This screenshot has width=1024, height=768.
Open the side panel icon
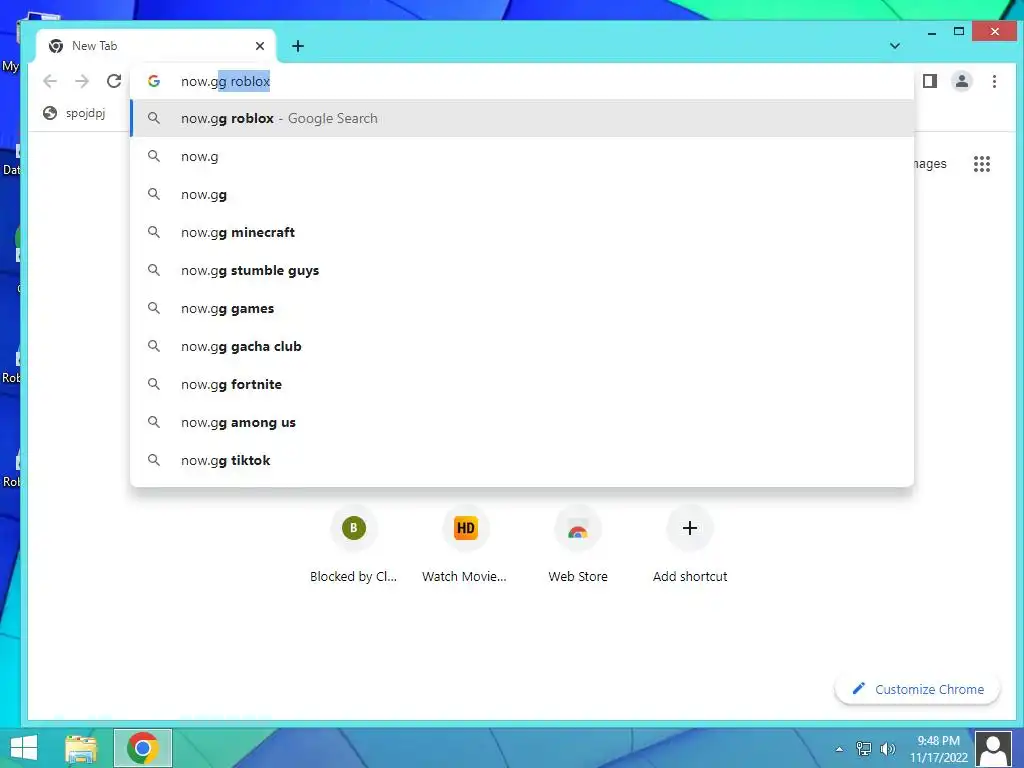pyautogui.click(x=930, y=81)
